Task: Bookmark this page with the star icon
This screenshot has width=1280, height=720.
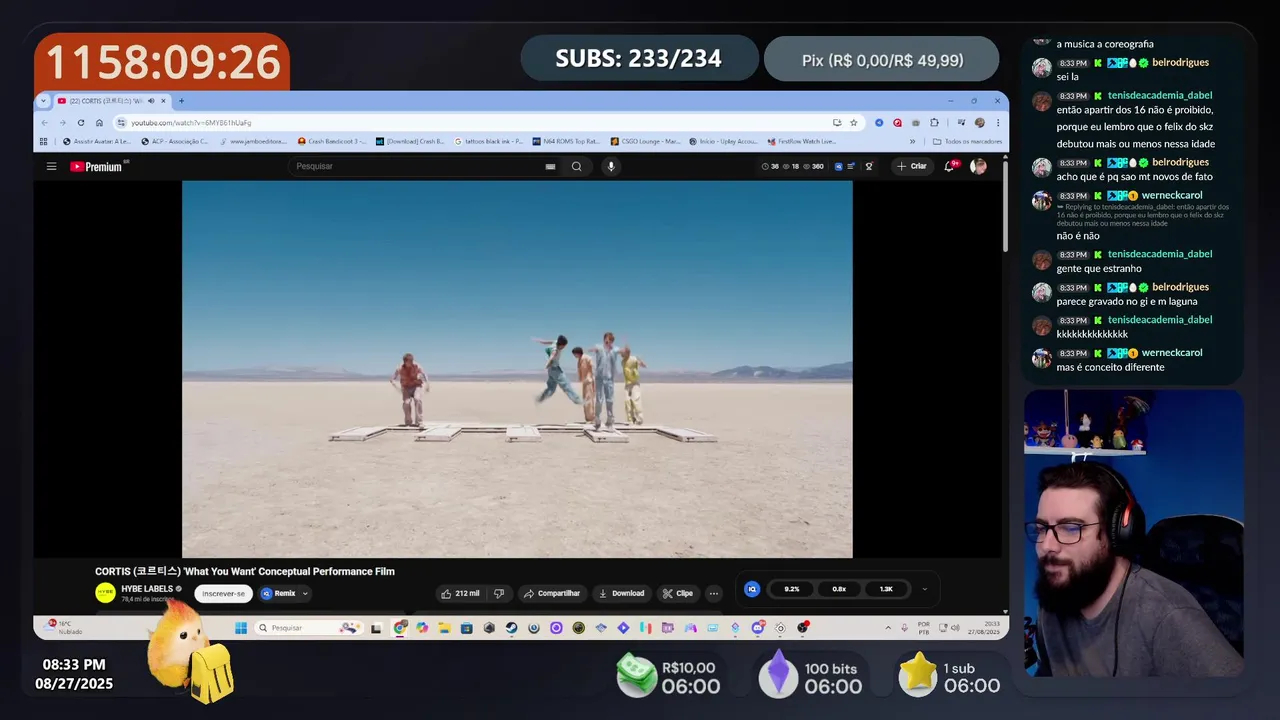Action: [x=853, y=122]
